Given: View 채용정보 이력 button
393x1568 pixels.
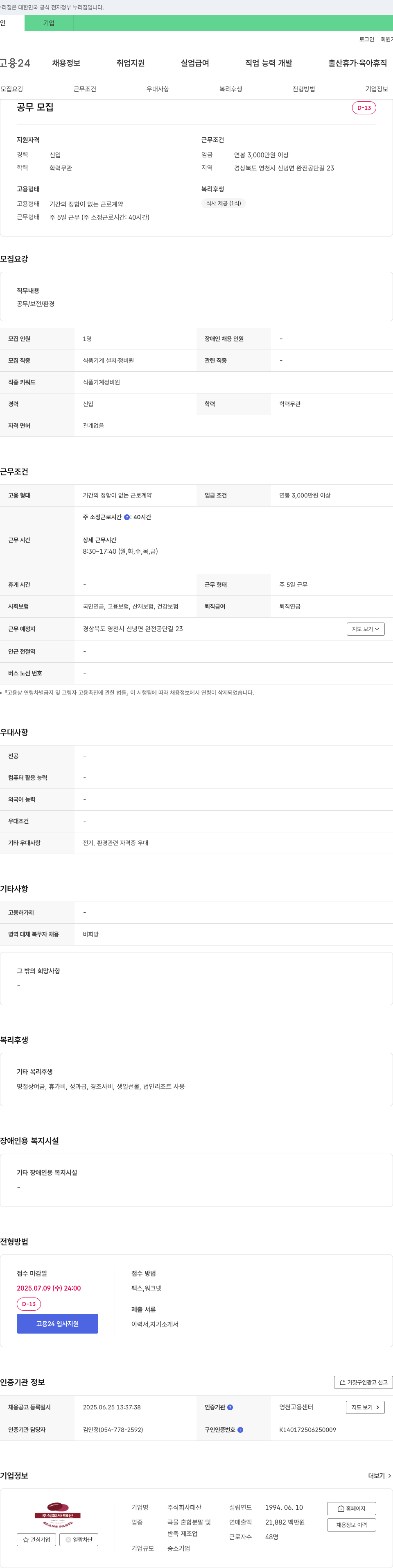Looking at the screenshot, I should pos(351,1525).
